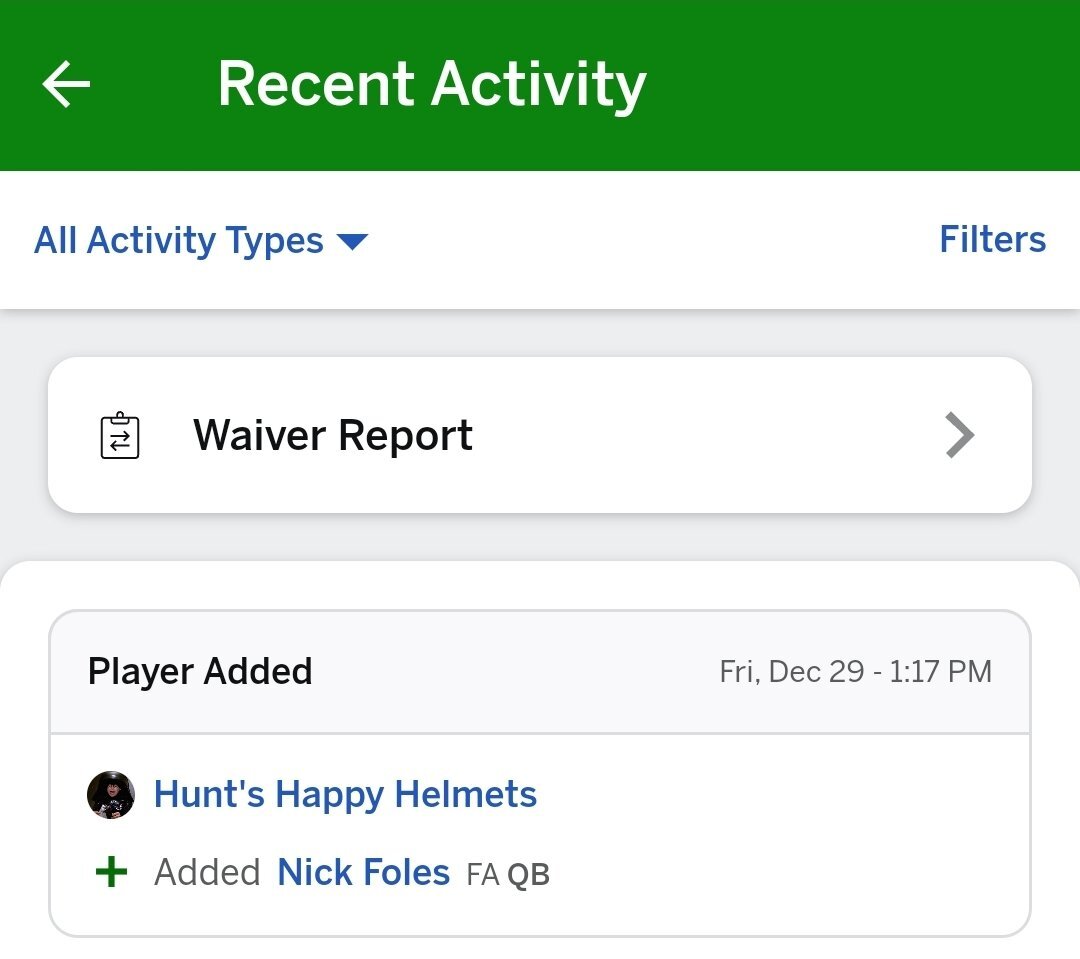Image resolution: width=1080 pixels, height=959 pixels.
Task: Click the Fri, Dec 29 timestamp
Action: [x=855, y=672]
